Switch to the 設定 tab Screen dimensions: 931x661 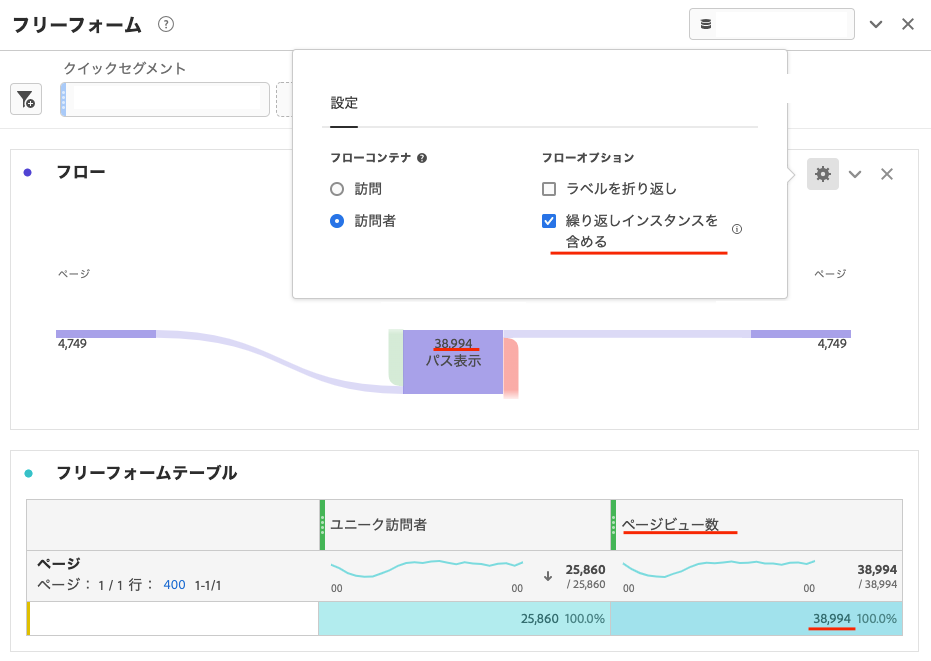344,103
